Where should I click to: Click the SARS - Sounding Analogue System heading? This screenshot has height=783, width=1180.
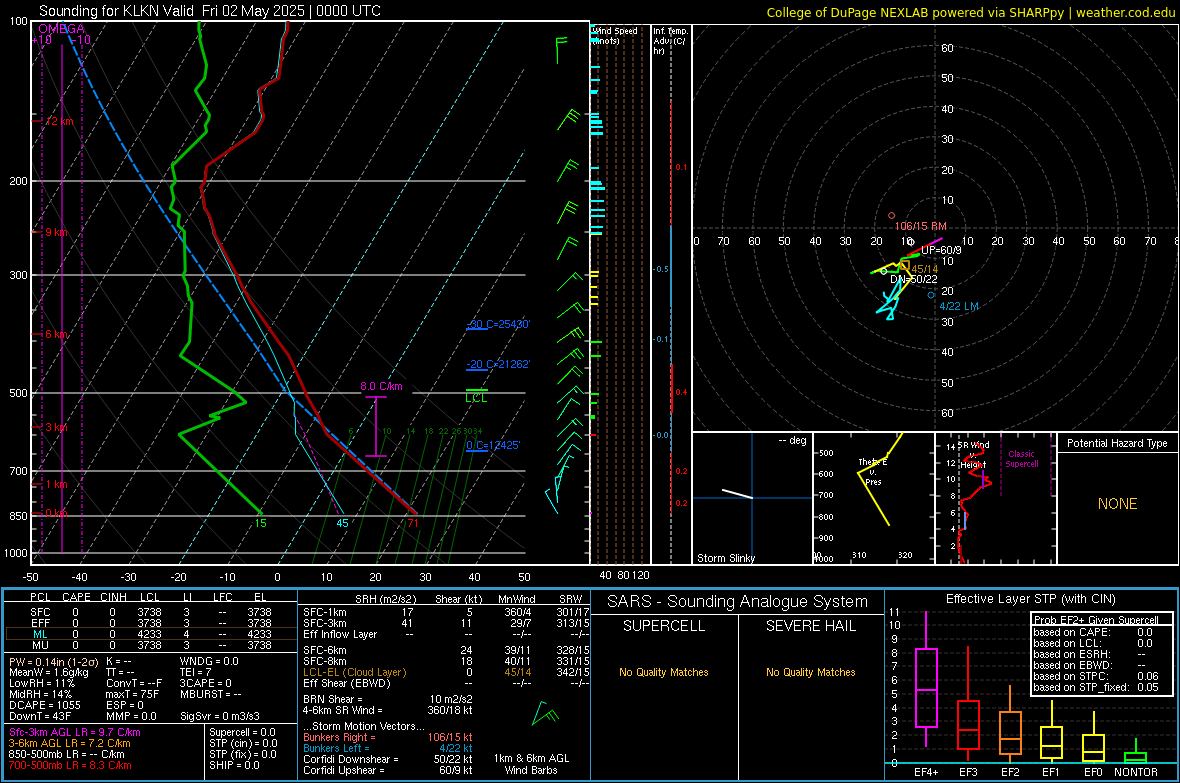pyautogui.click(x=737, y=602)
